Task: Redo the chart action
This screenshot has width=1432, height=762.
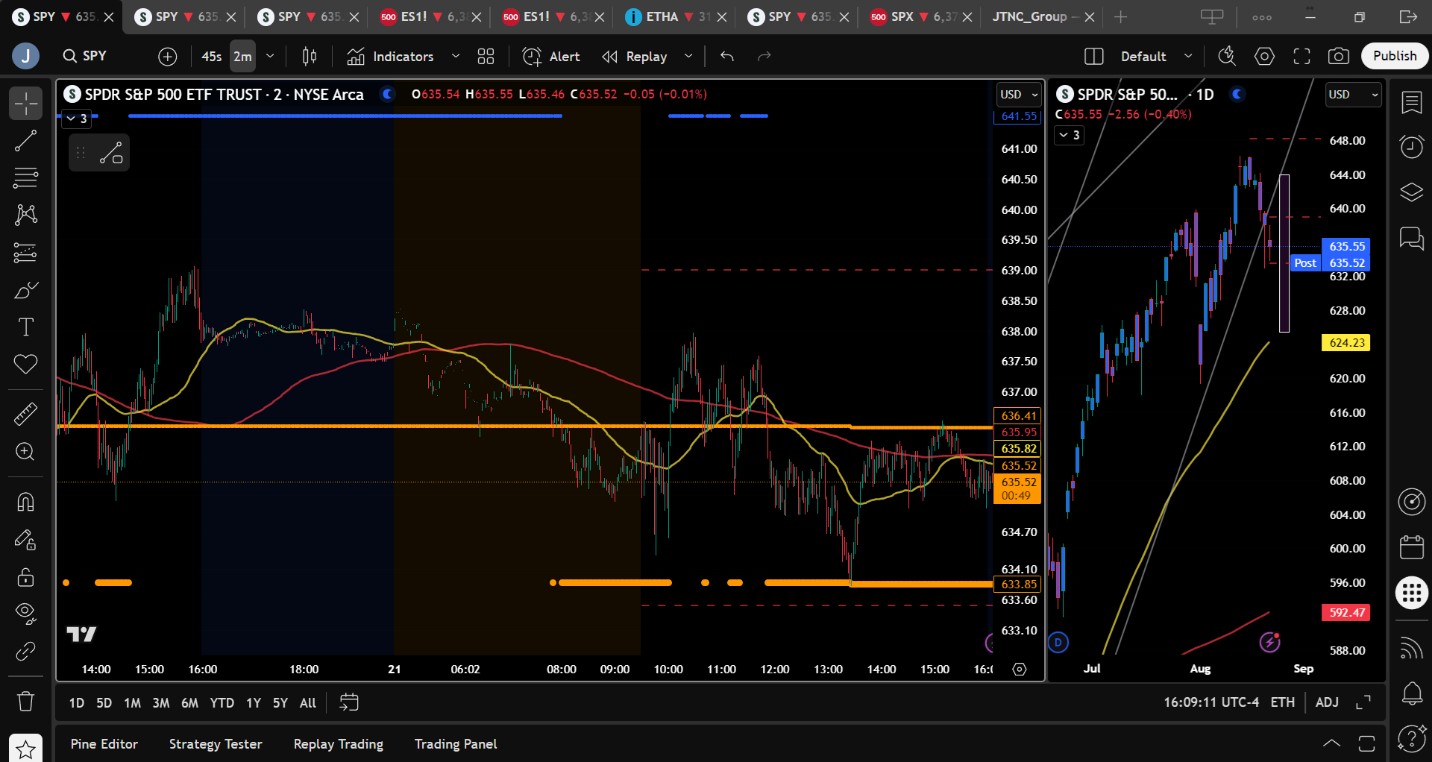Action: coord(765,57)
